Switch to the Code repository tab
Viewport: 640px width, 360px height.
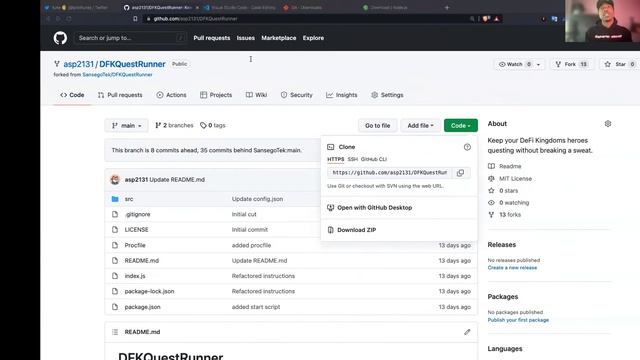point(72,95)
